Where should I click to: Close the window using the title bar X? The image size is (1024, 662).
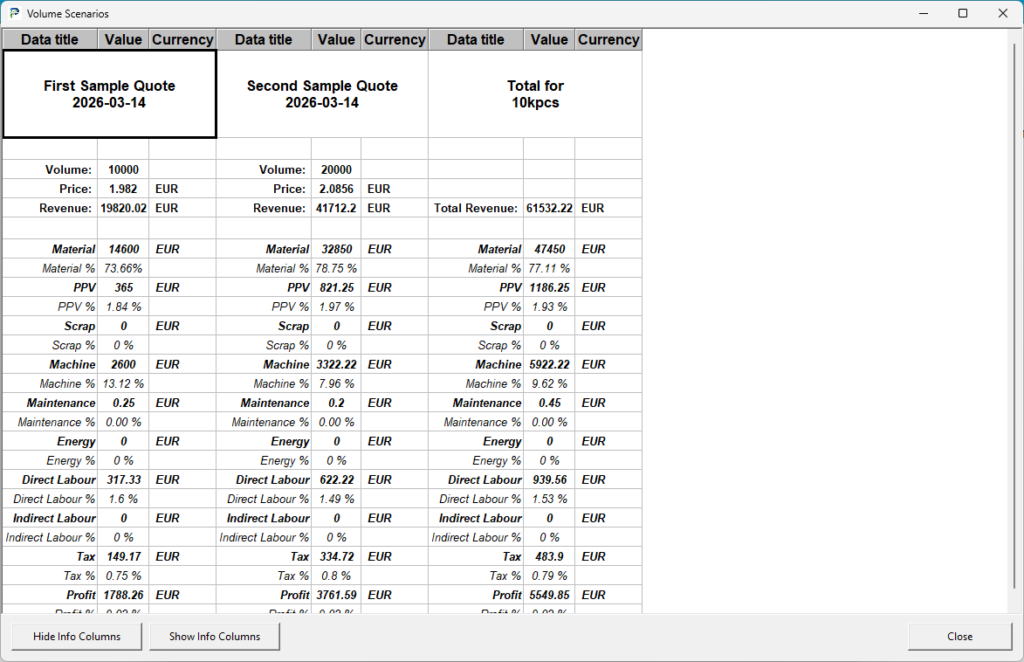[x=1002, y=14]
